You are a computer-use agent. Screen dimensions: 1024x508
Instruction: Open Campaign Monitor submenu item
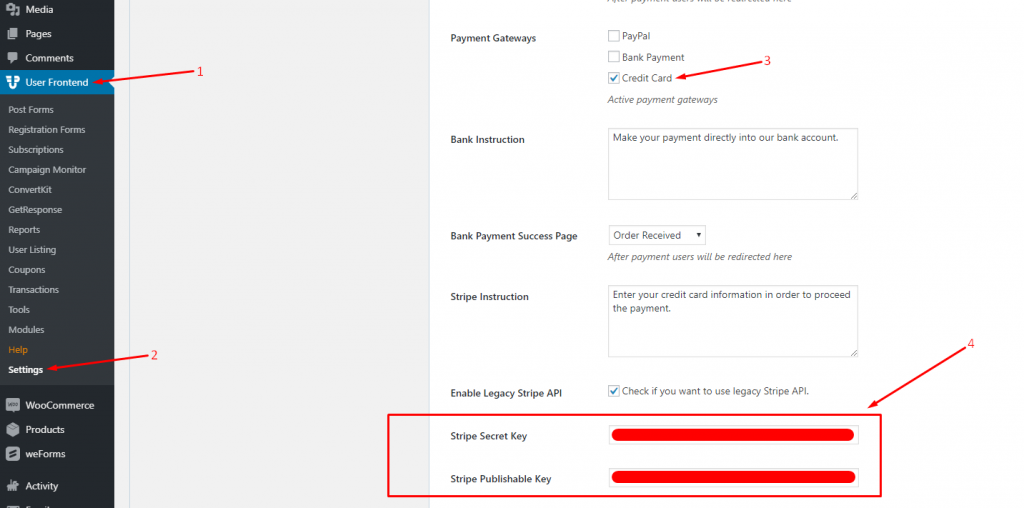click(47, 170)
